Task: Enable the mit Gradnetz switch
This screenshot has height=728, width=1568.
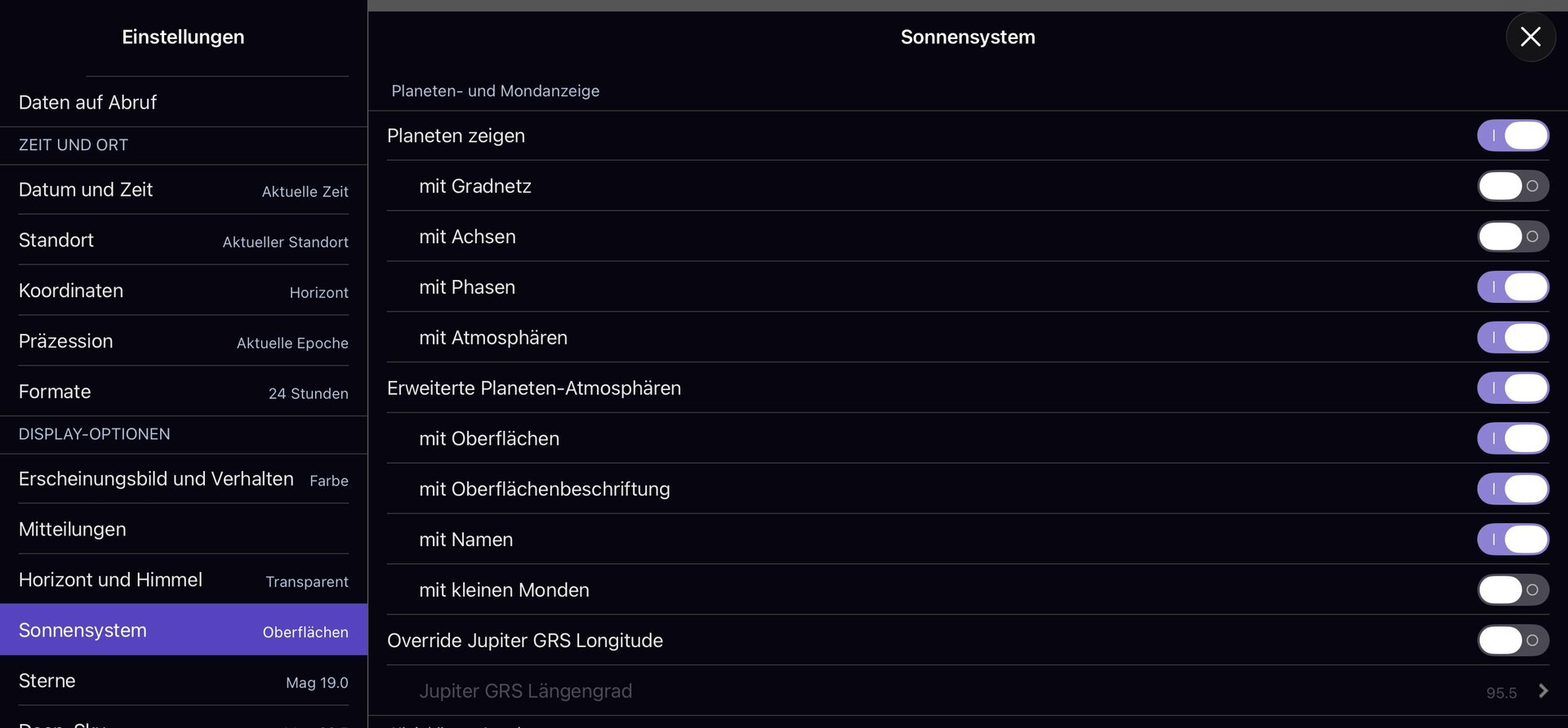Action: [x=1512, y=186]
